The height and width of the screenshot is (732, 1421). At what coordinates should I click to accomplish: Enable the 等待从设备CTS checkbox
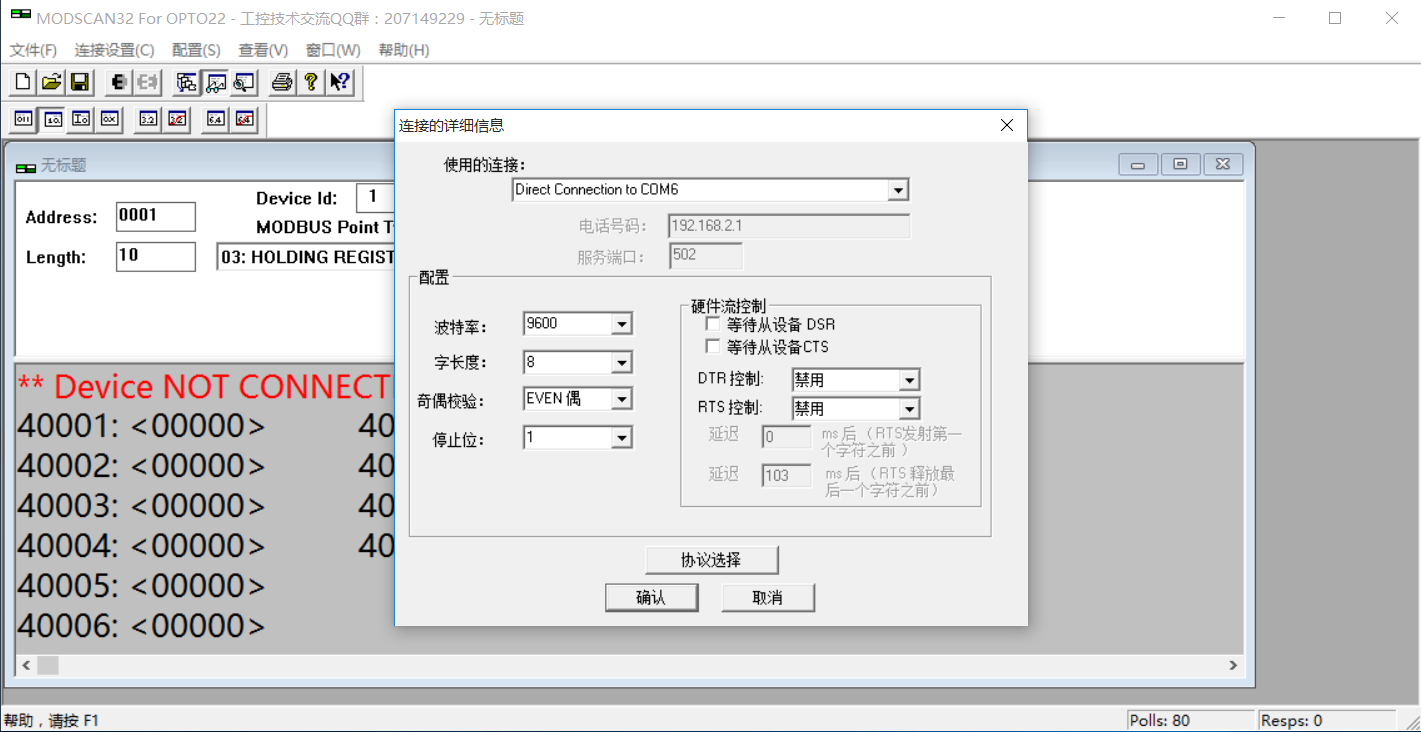(x=713, y=347)
